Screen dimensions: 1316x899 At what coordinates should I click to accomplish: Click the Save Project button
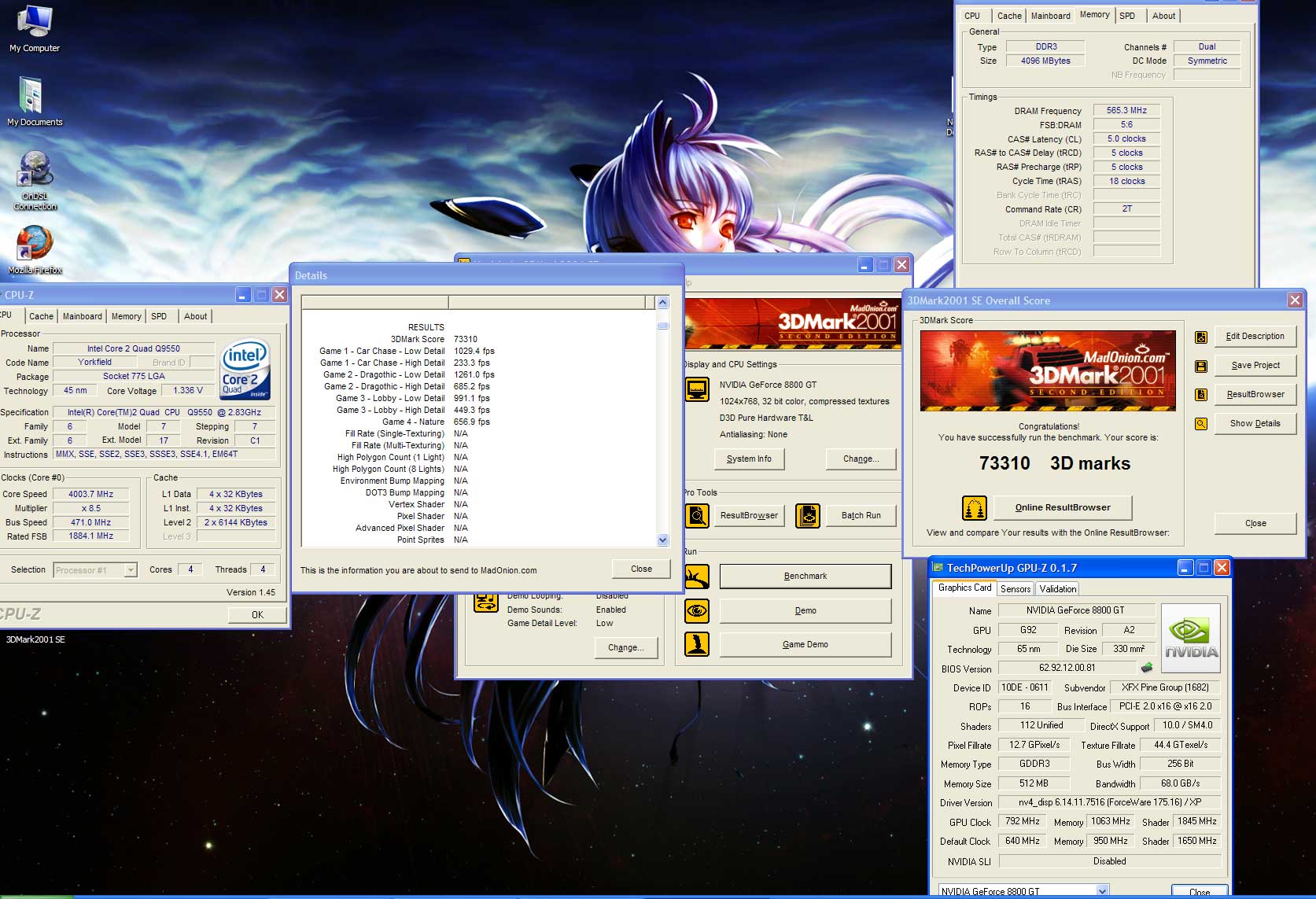(1255, 366)
